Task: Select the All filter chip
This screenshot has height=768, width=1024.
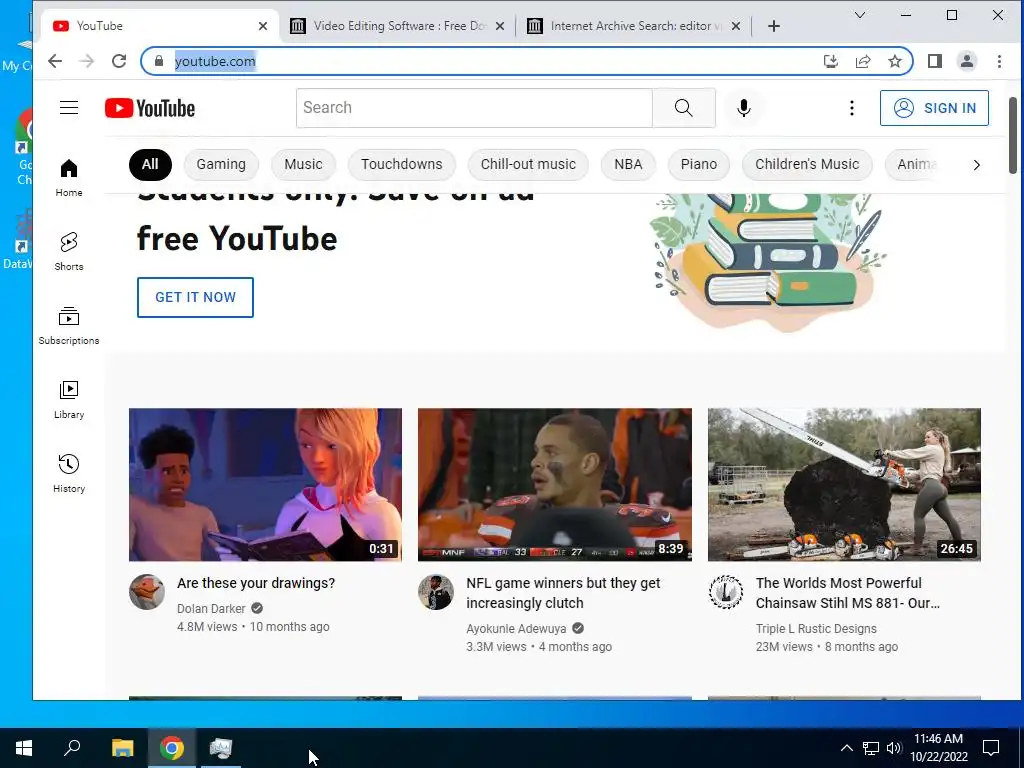Action: point(150,165)
